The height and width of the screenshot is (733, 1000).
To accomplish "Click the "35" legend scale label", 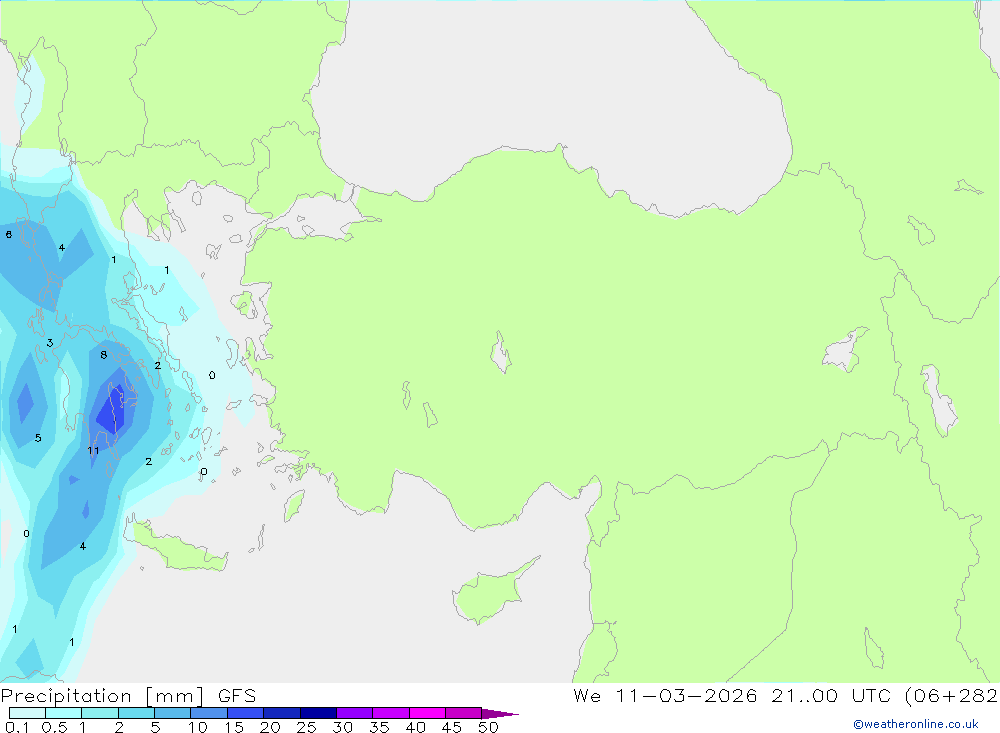I will click(379, 727).
